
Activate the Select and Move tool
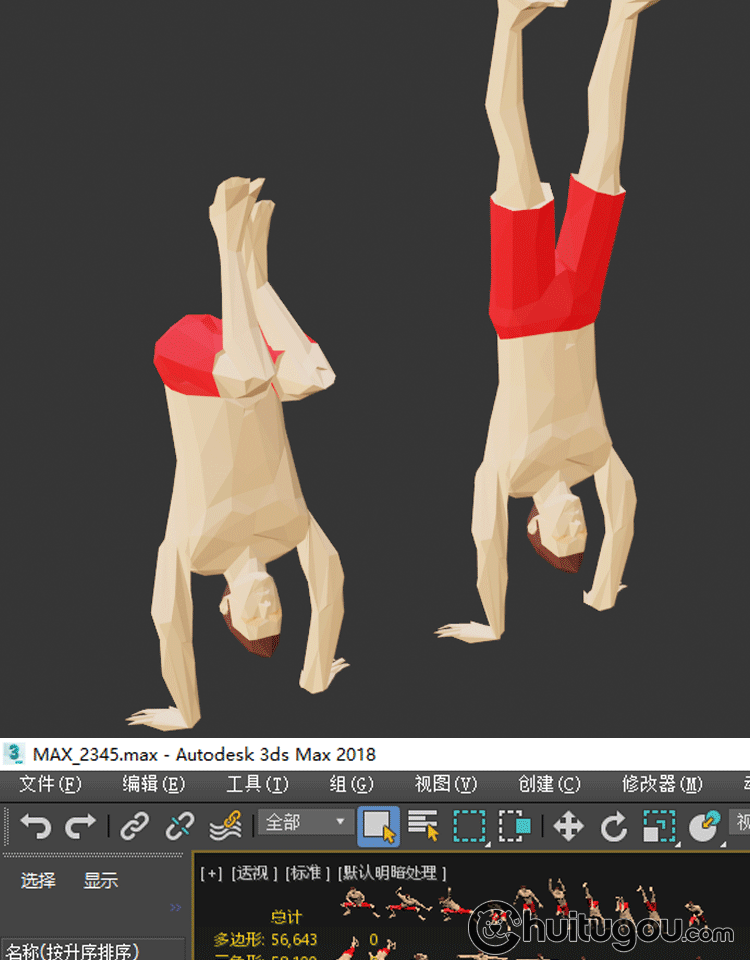point(568,827)
